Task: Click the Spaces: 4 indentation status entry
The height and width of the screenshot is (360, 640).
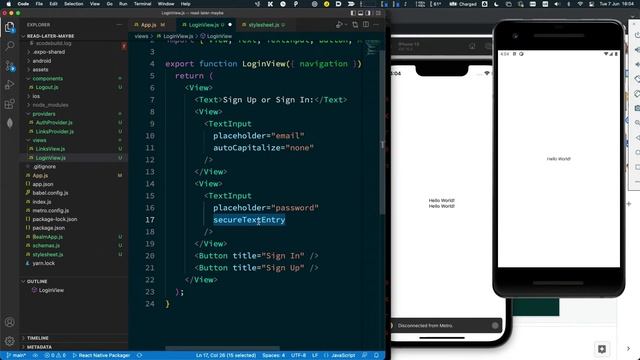Action: point(273,356)
